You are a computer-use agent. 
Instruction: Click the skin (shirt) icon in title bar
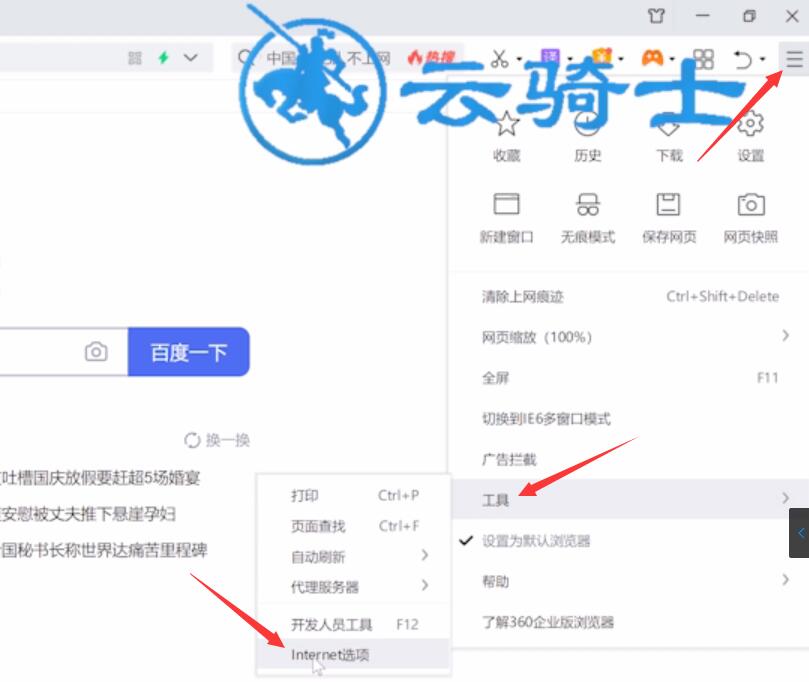click(656, 16)
